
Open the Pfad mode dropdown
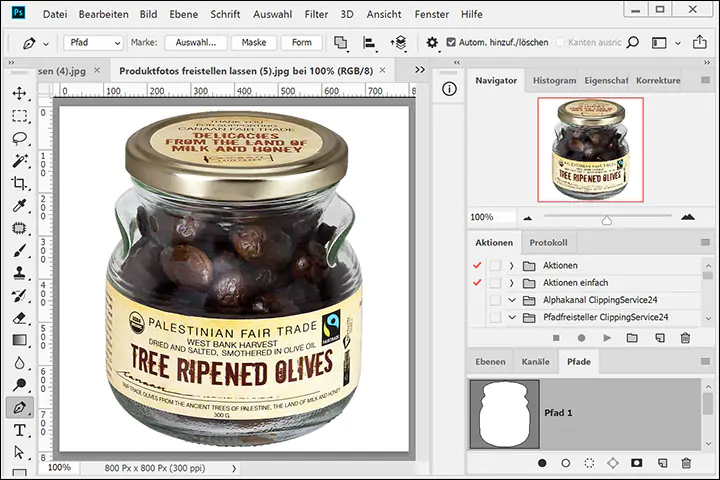[x=94, y=43]
